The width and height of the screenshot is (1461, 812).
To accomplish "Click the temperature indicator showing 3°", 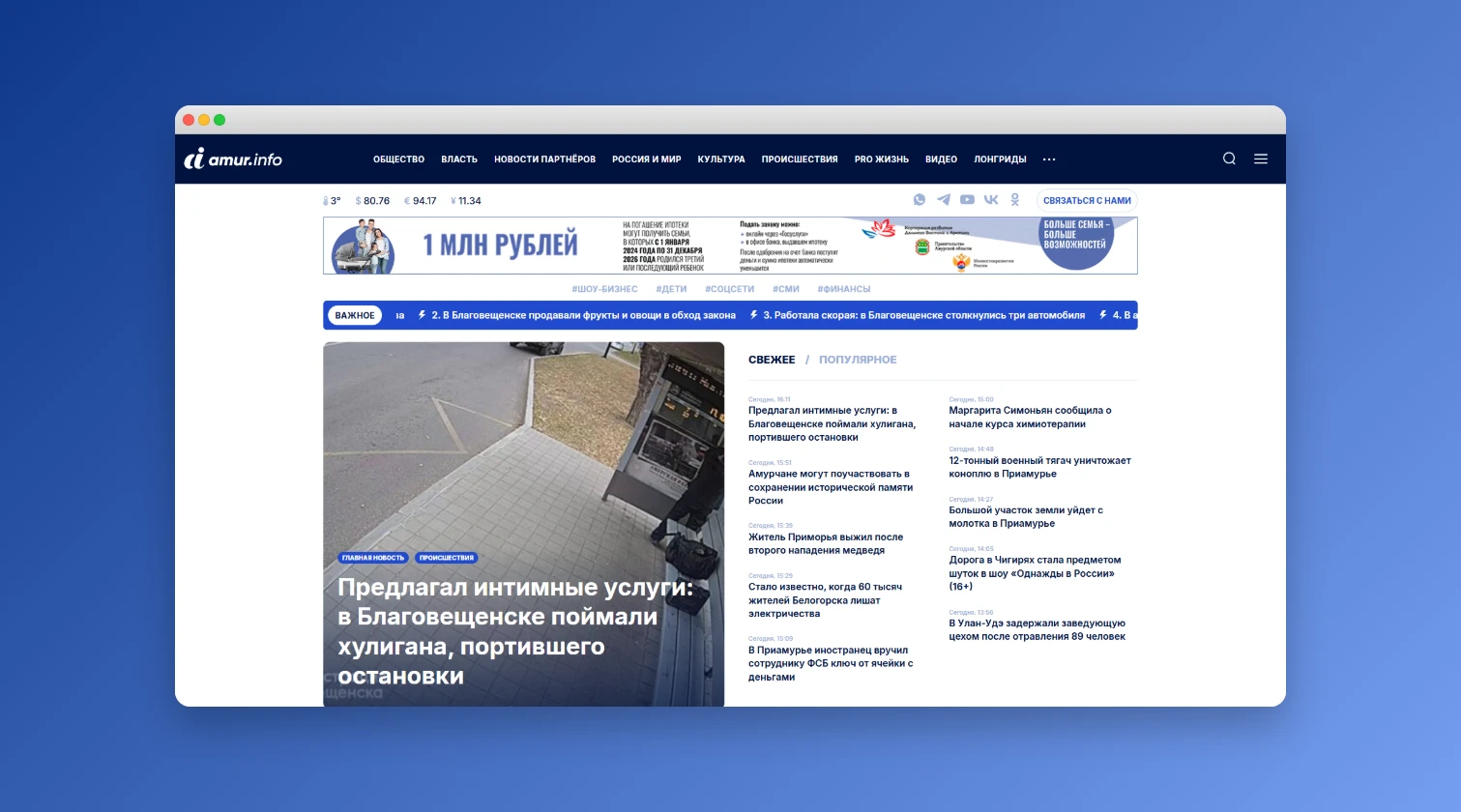I will (332, 200).
